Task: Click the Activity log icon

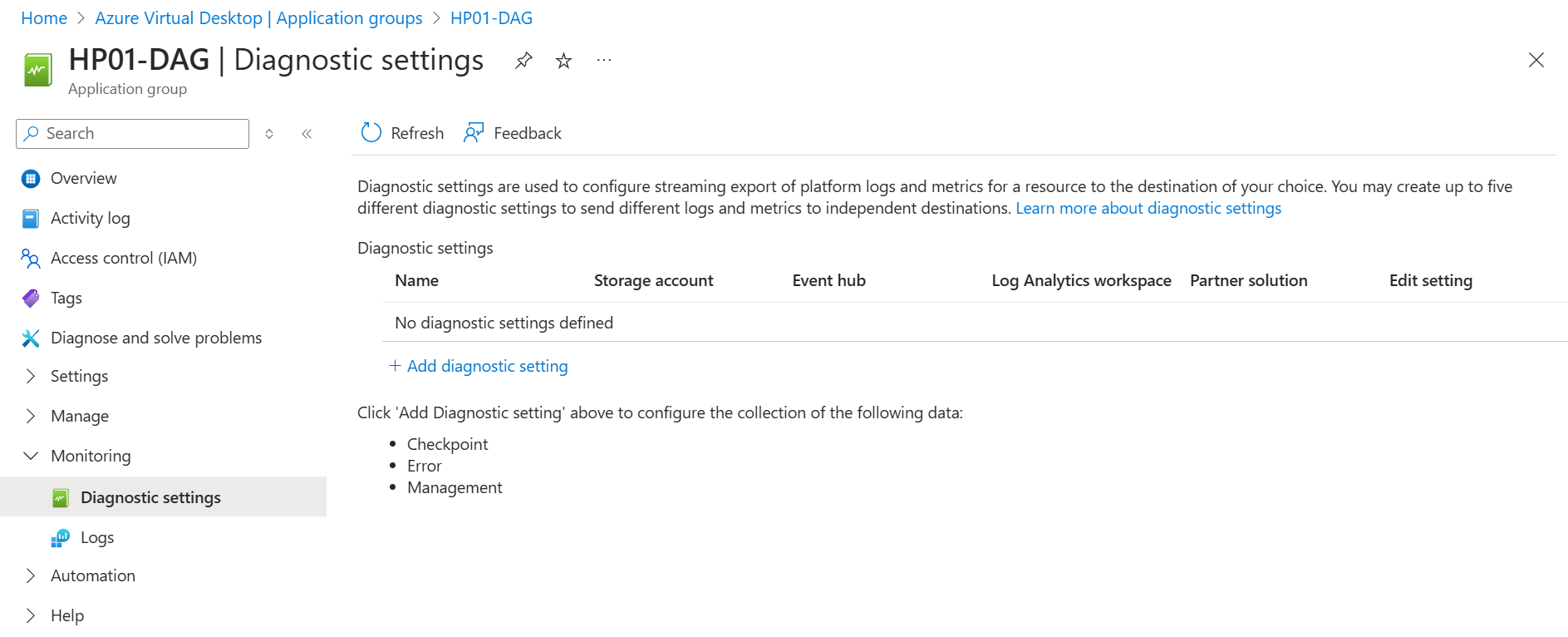Action: (31, 219)
